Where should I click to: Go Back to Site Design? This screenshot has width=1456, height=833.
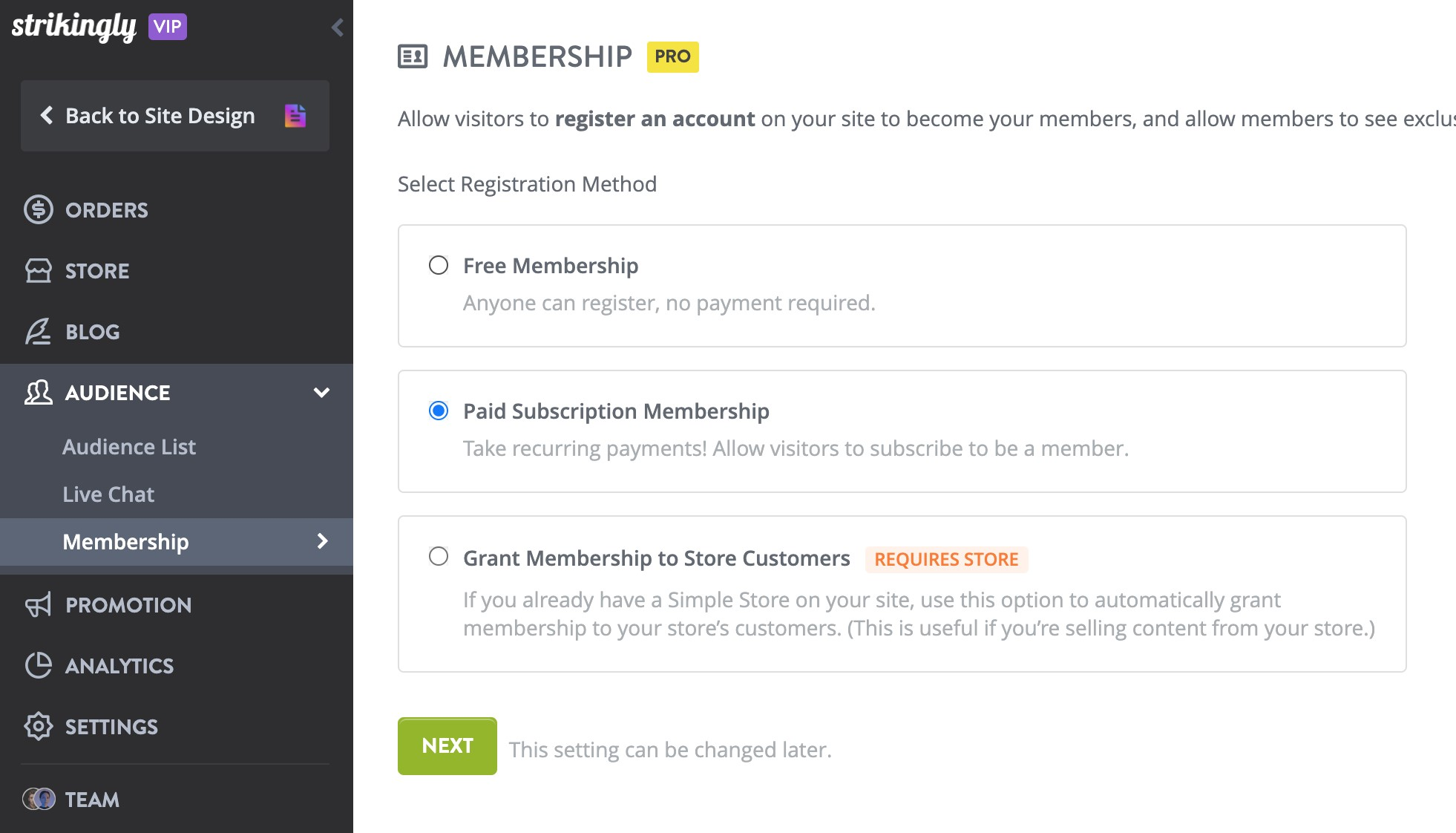point(160,116)
